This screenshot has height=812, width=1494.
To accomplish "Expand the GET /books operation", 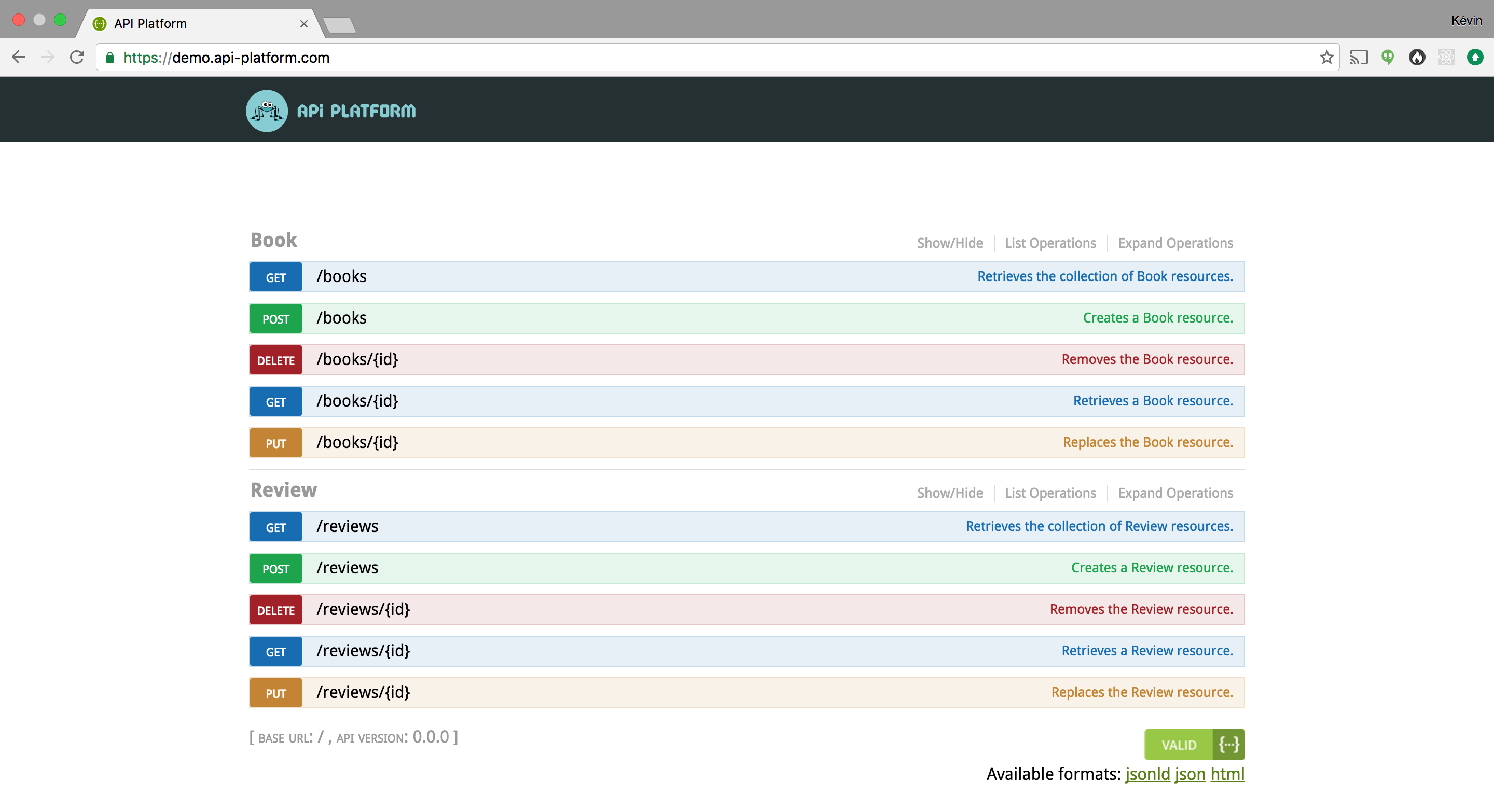I will tap(747, 276).
